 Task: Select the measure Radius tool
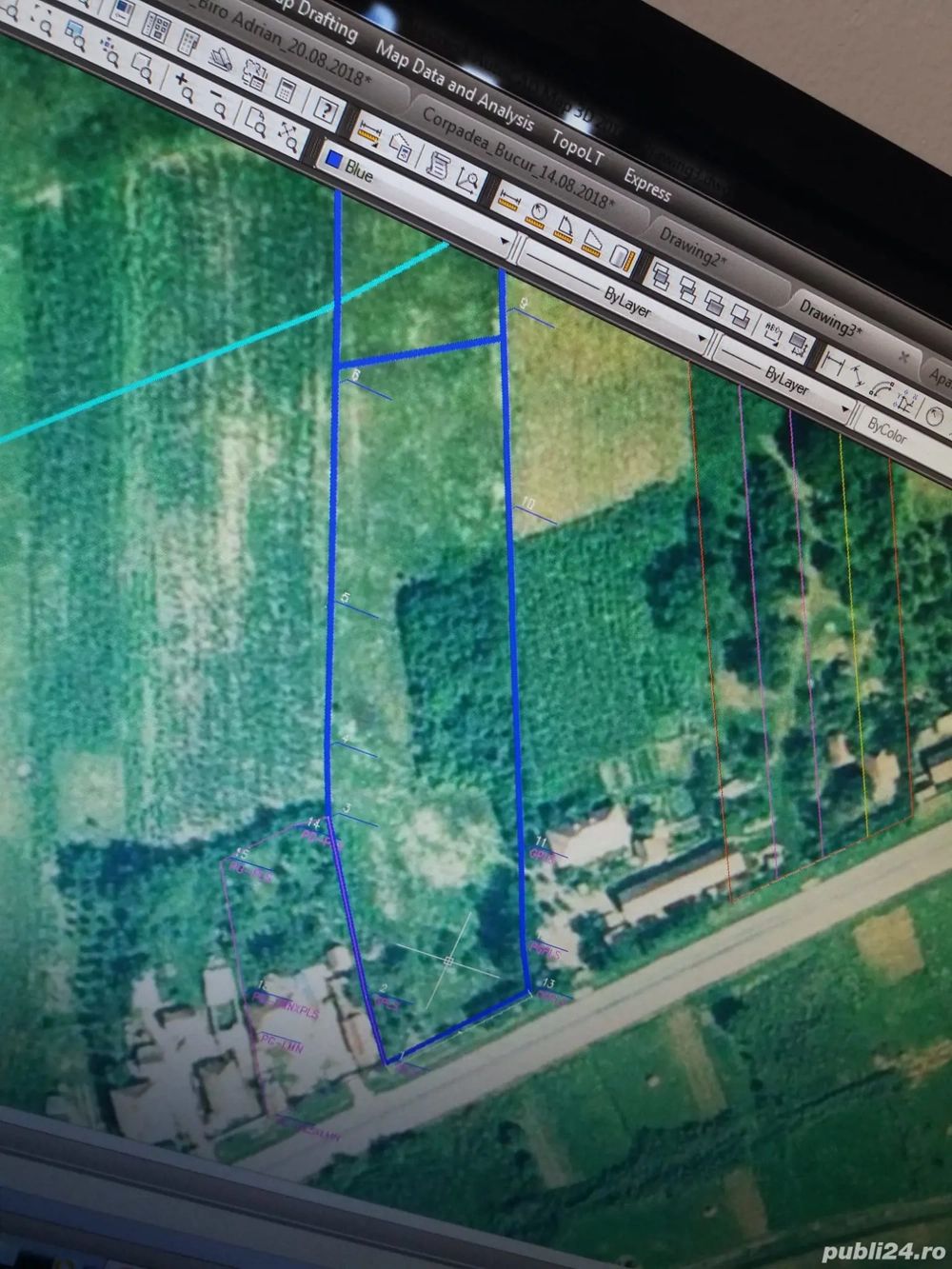coord(537,212)
